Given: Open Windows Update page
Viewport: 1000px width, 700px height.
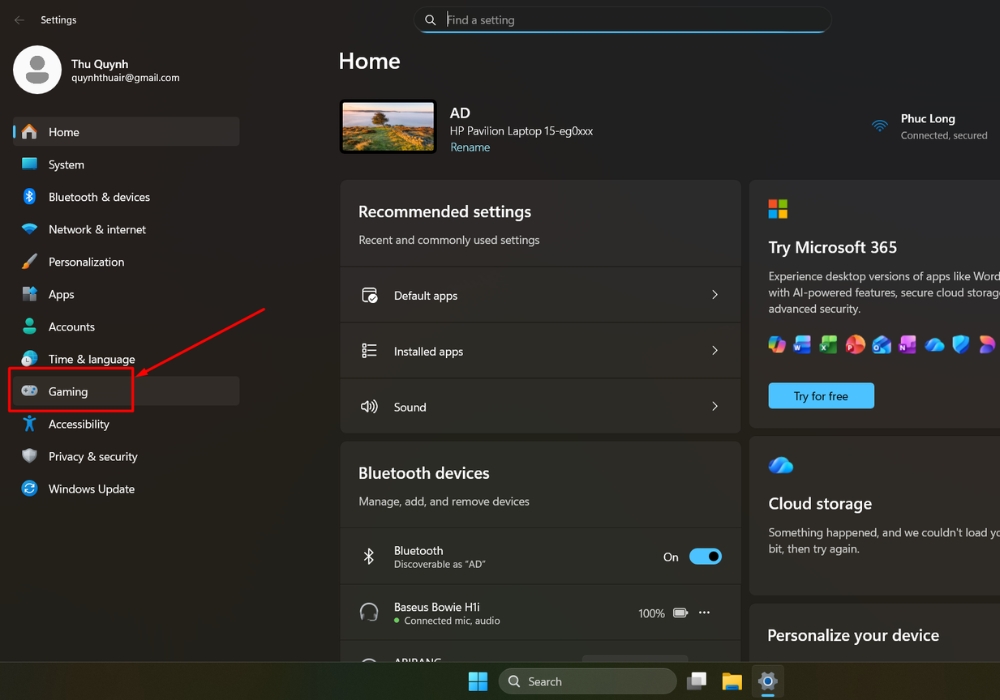Looking at the screenshot, I should tap(126, 489).
